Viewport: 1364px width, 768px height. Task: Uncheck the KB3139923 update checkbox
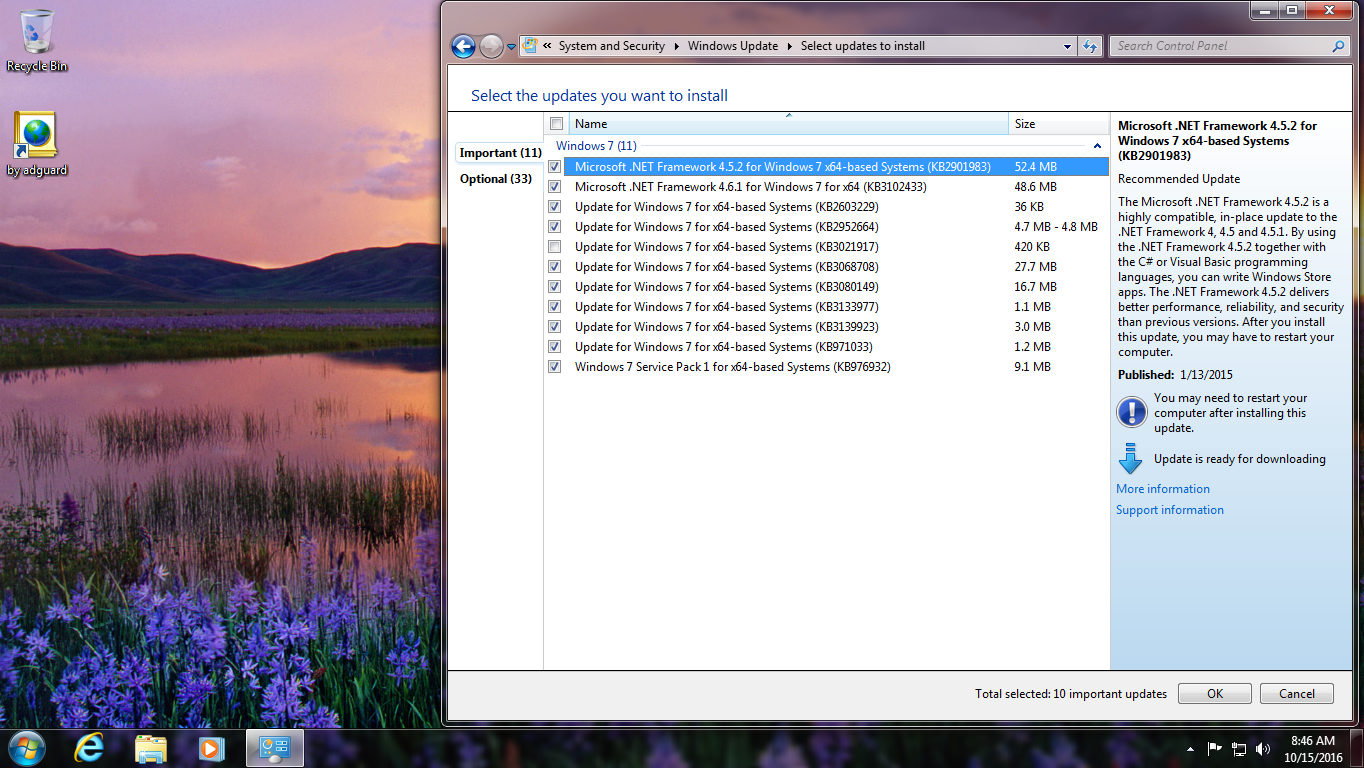coord(555,327)
